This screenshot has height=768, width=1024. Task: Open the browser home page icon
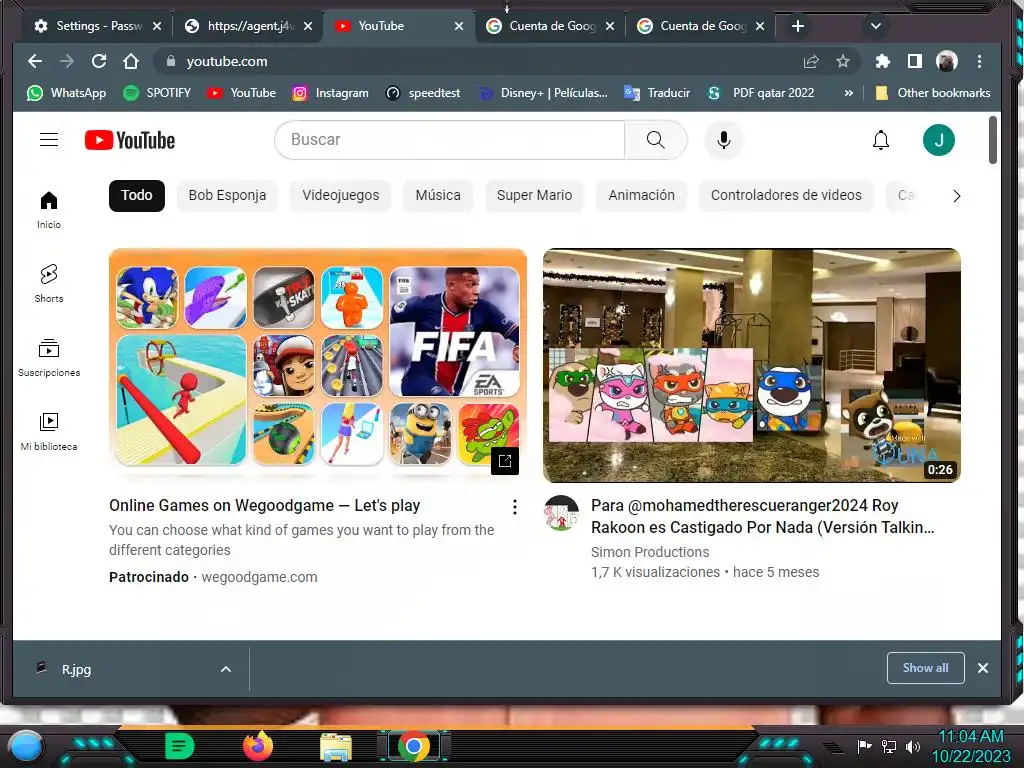[x=131, y=61]
